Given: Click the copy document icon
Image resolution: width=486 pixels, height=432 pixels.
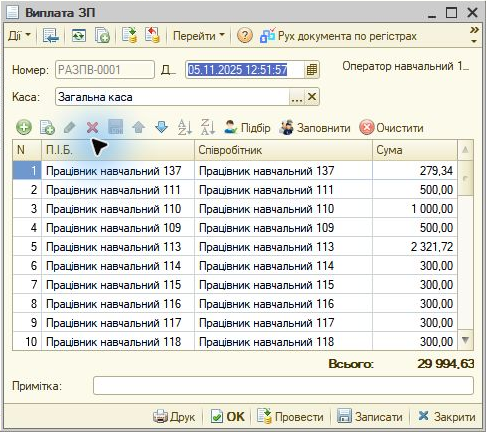Looking at the screenshot, I should 102,35.
